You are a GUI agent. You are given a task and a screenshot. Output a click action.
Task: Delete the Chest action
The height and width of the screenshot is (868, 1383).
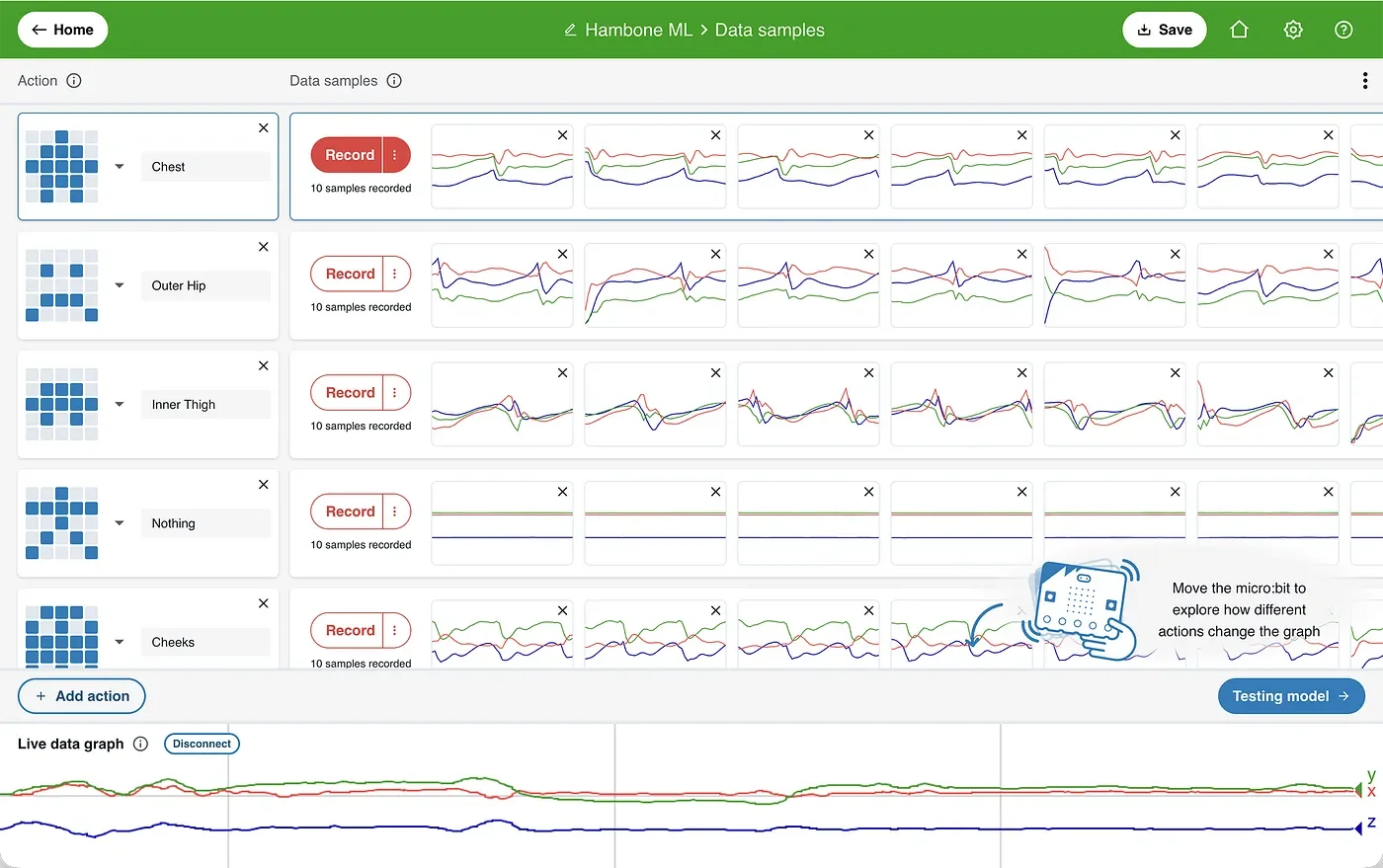pyautogui.click(x=264, y=128)
